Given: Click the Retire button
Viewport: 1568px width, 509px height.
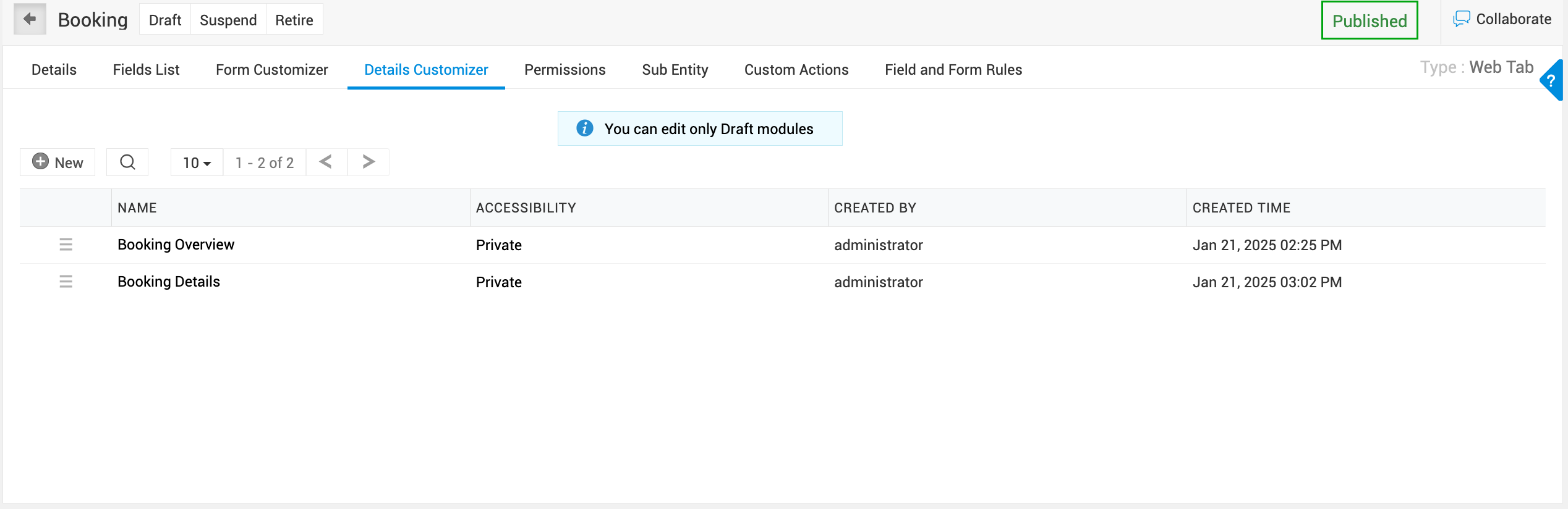Looking at the screenshot, I should [x=294, y=20].
